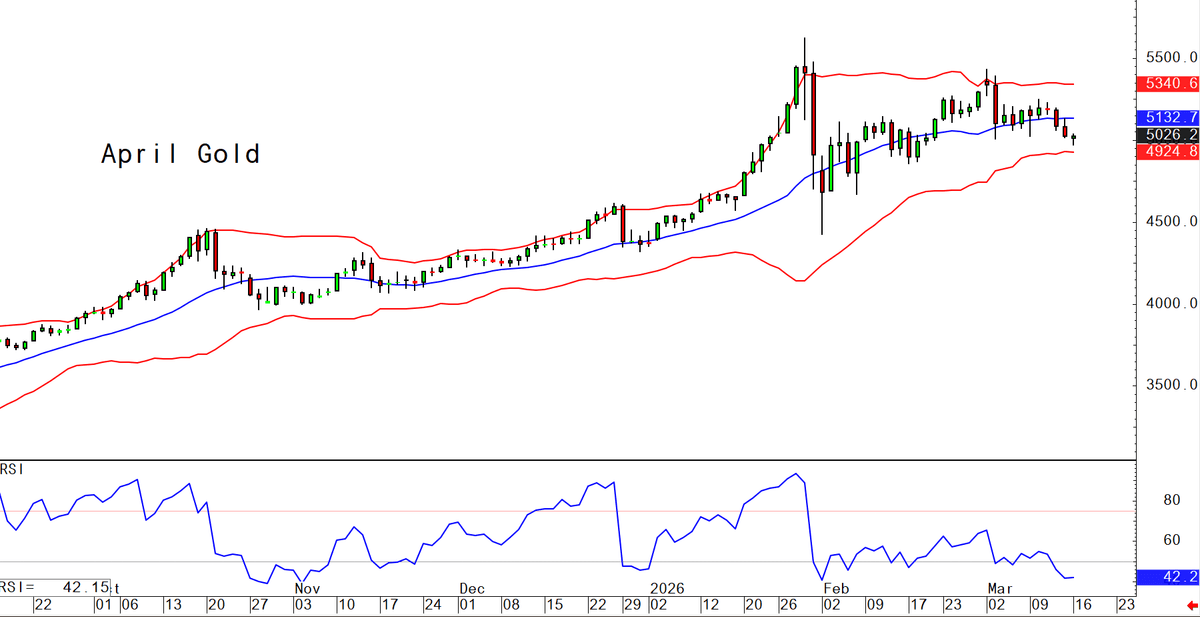
Task: Select the 80 level on RSI axis
Action: click(1173, 500)
